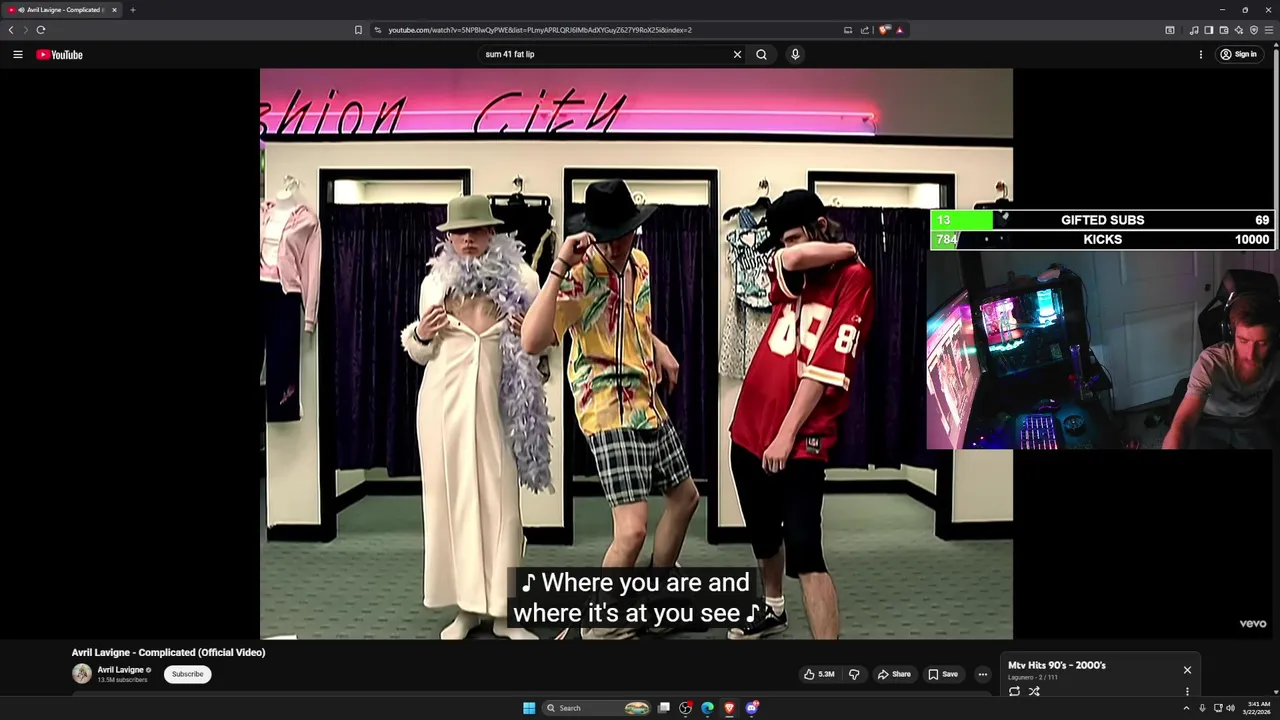Screen dimensions: 1280x720
Task: Subscribe to Avril Lavigne channel
Action: pyautogui.click(x=187, y=674)
